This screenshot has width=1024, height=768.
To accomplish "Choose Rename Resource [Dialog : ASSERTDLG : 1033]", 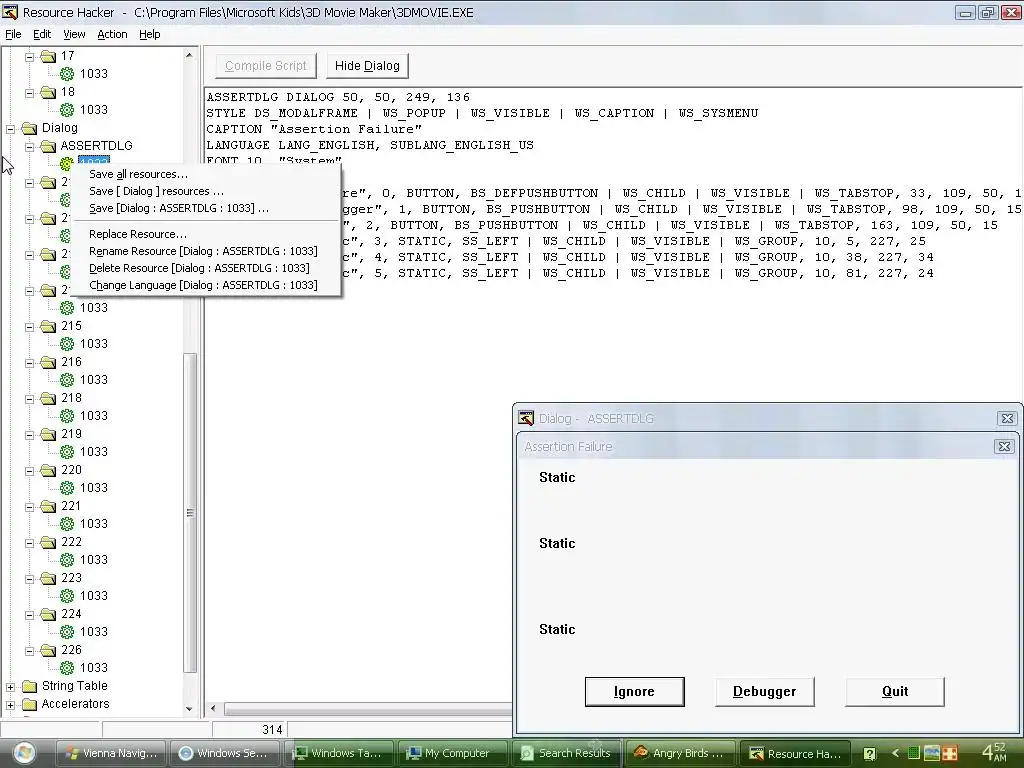I will 203,251.
